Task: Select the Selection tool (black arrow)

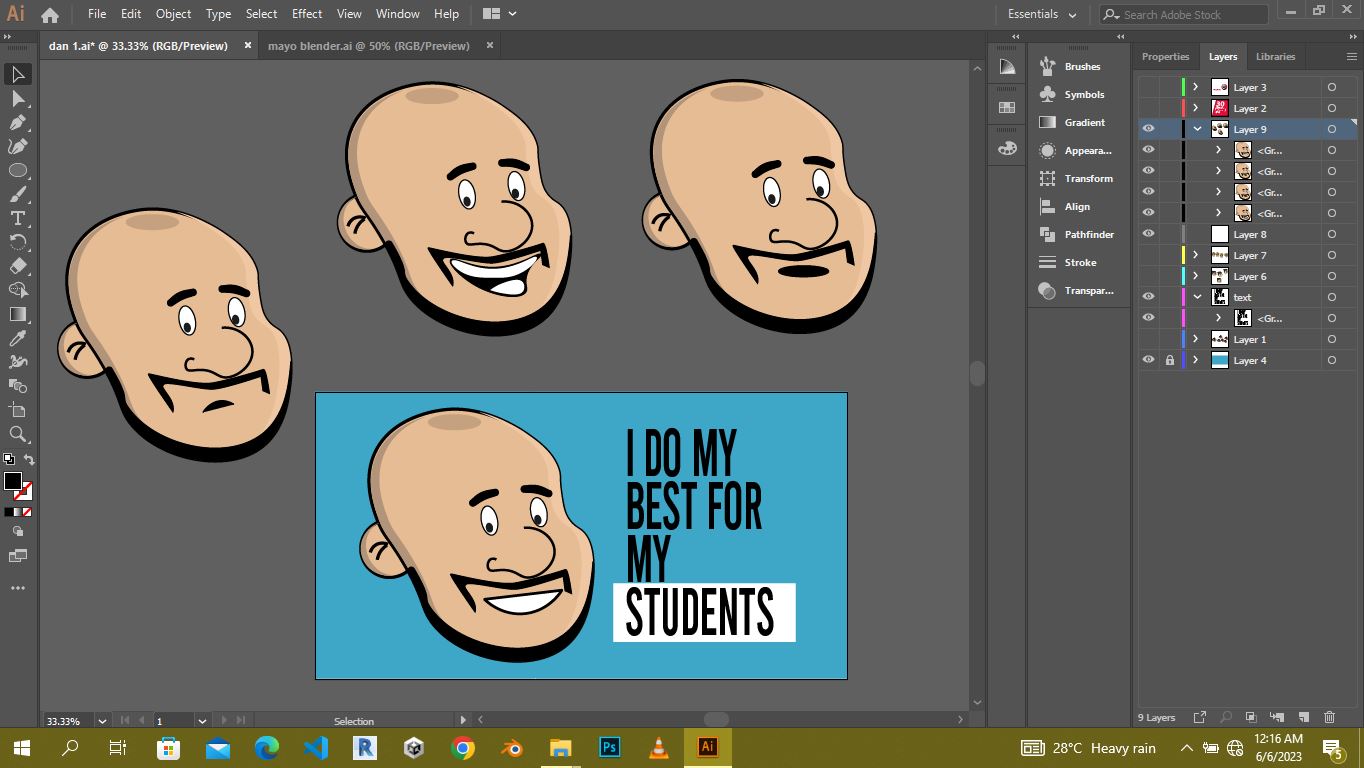Action: pos(18,74)
